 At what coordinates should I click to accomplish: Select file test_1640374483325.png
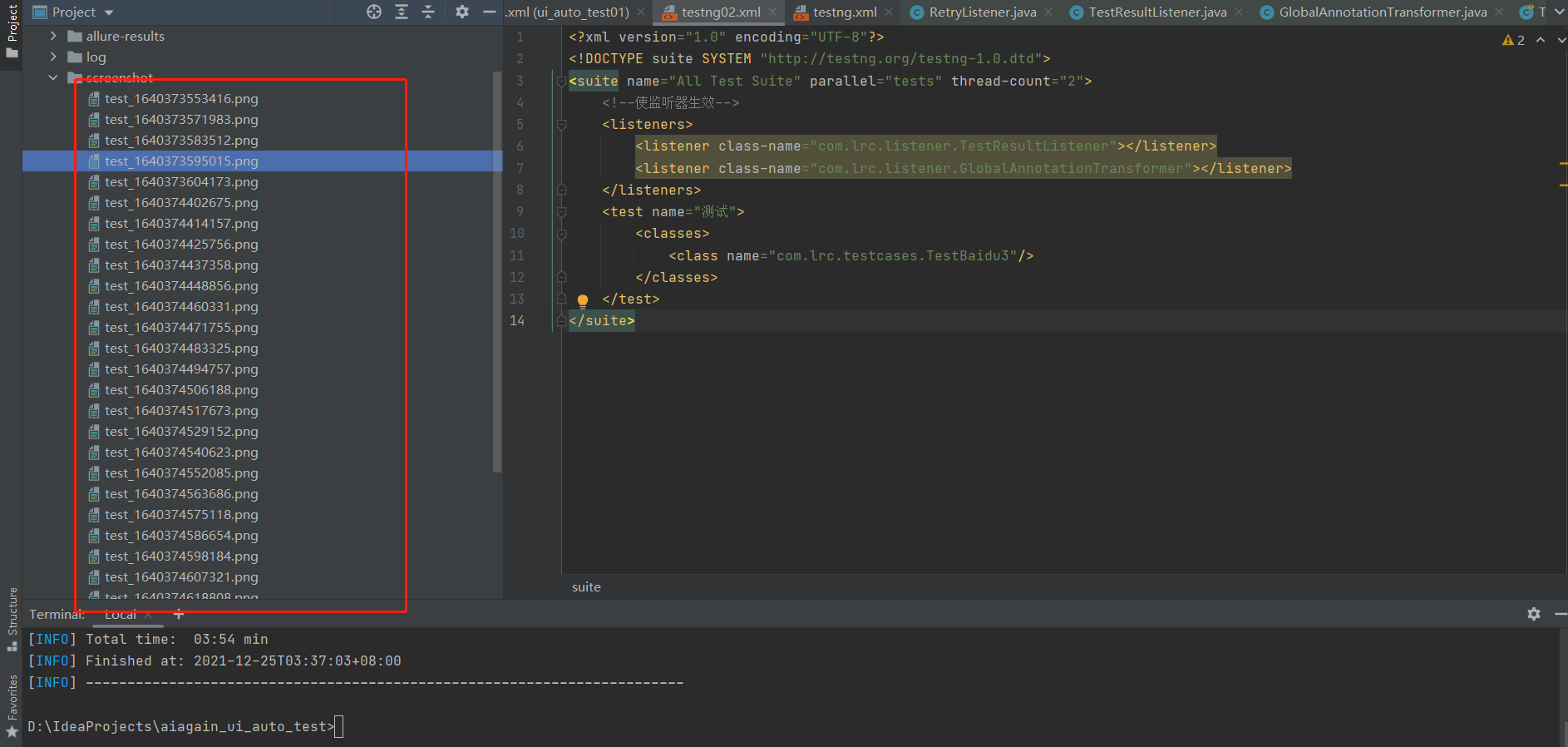pos(181,348)
